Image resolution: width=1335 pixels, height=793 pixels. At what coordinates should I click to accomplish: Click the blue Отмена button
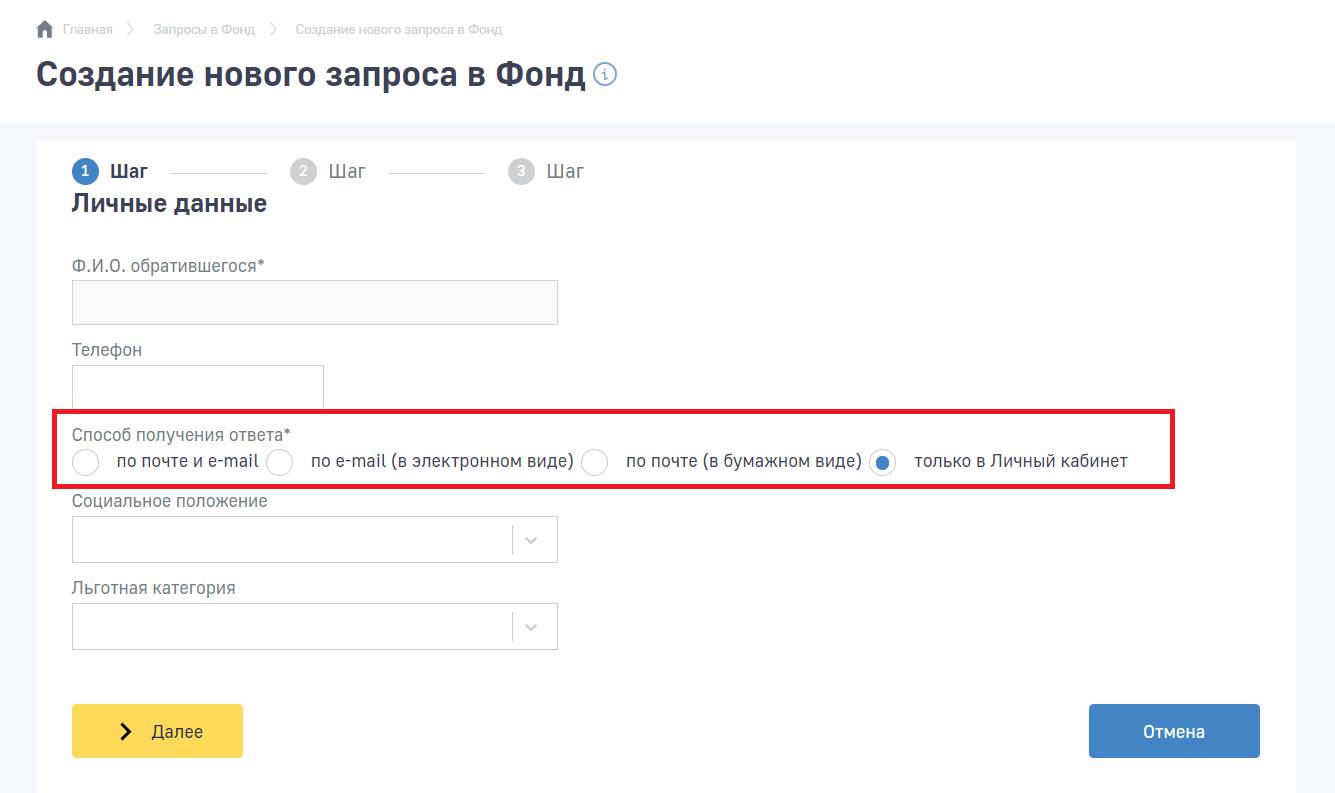[1173, 731]
